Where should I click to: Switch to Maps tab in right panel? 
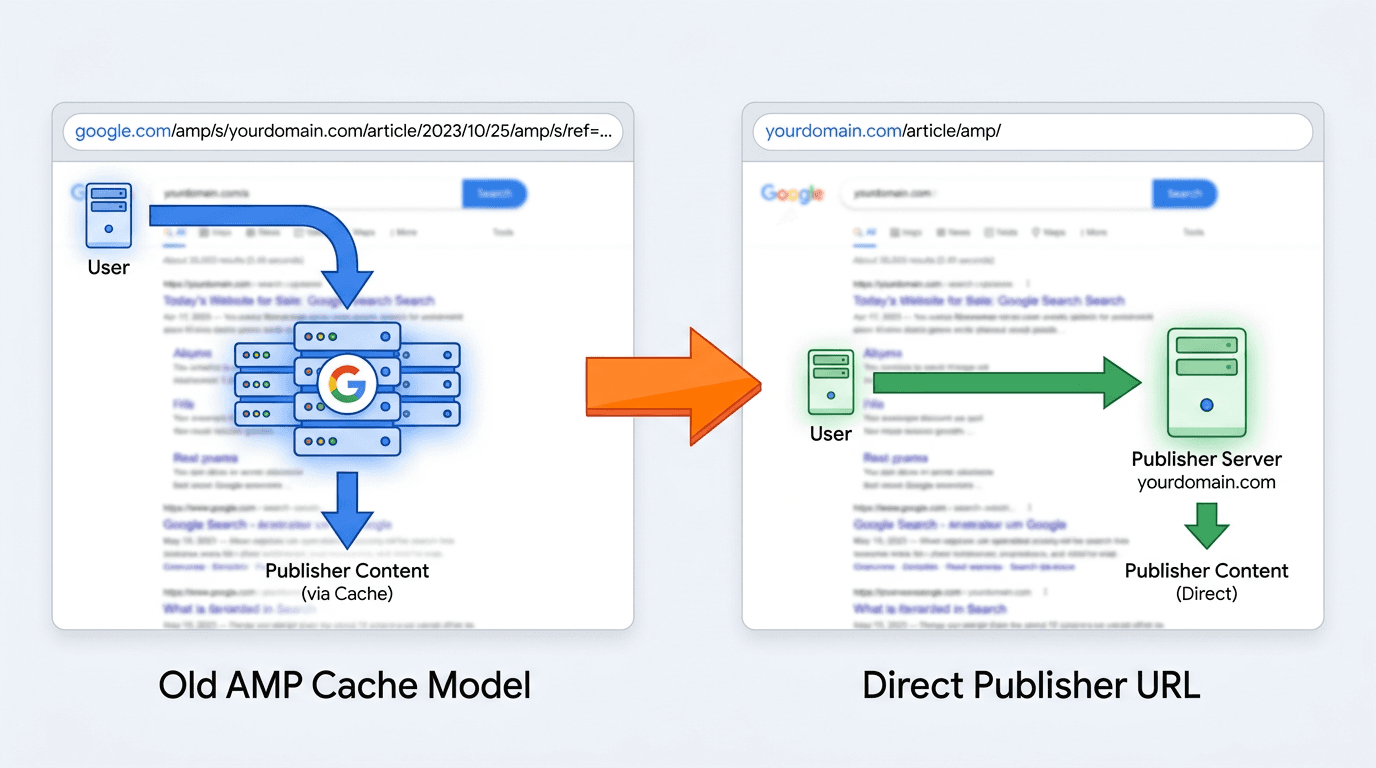(1049, 232)
